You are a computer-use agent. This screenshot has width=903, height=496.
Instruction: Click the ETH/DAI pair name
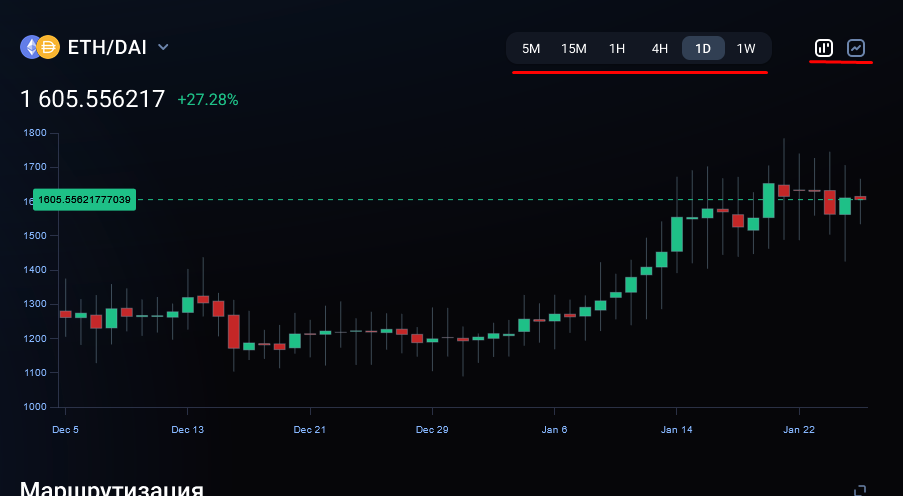107,47
